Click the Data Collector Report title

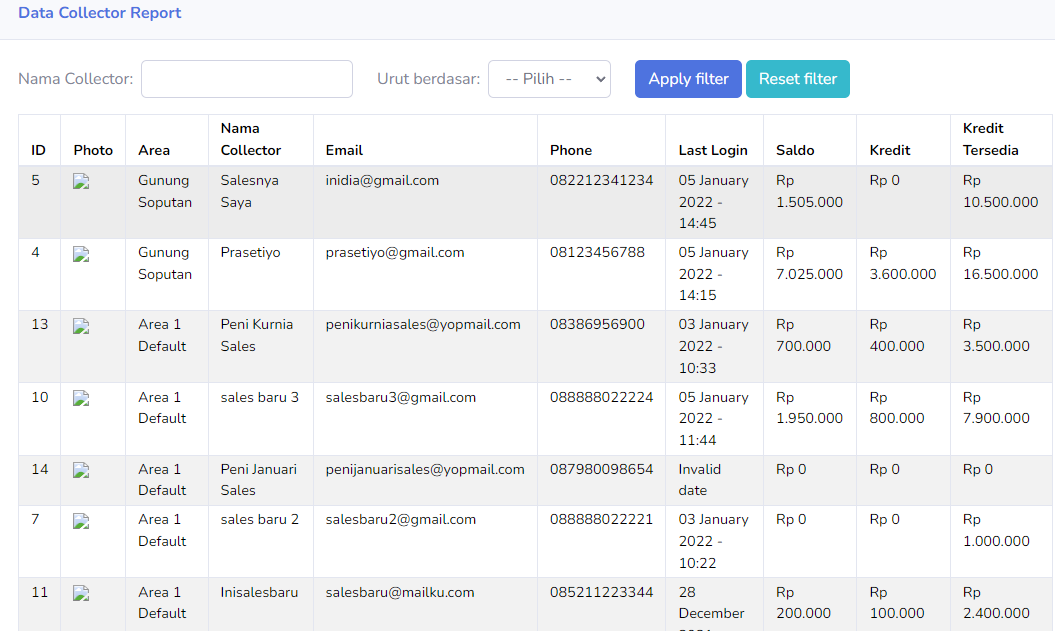pyautogui.click(x=100, y=14)
